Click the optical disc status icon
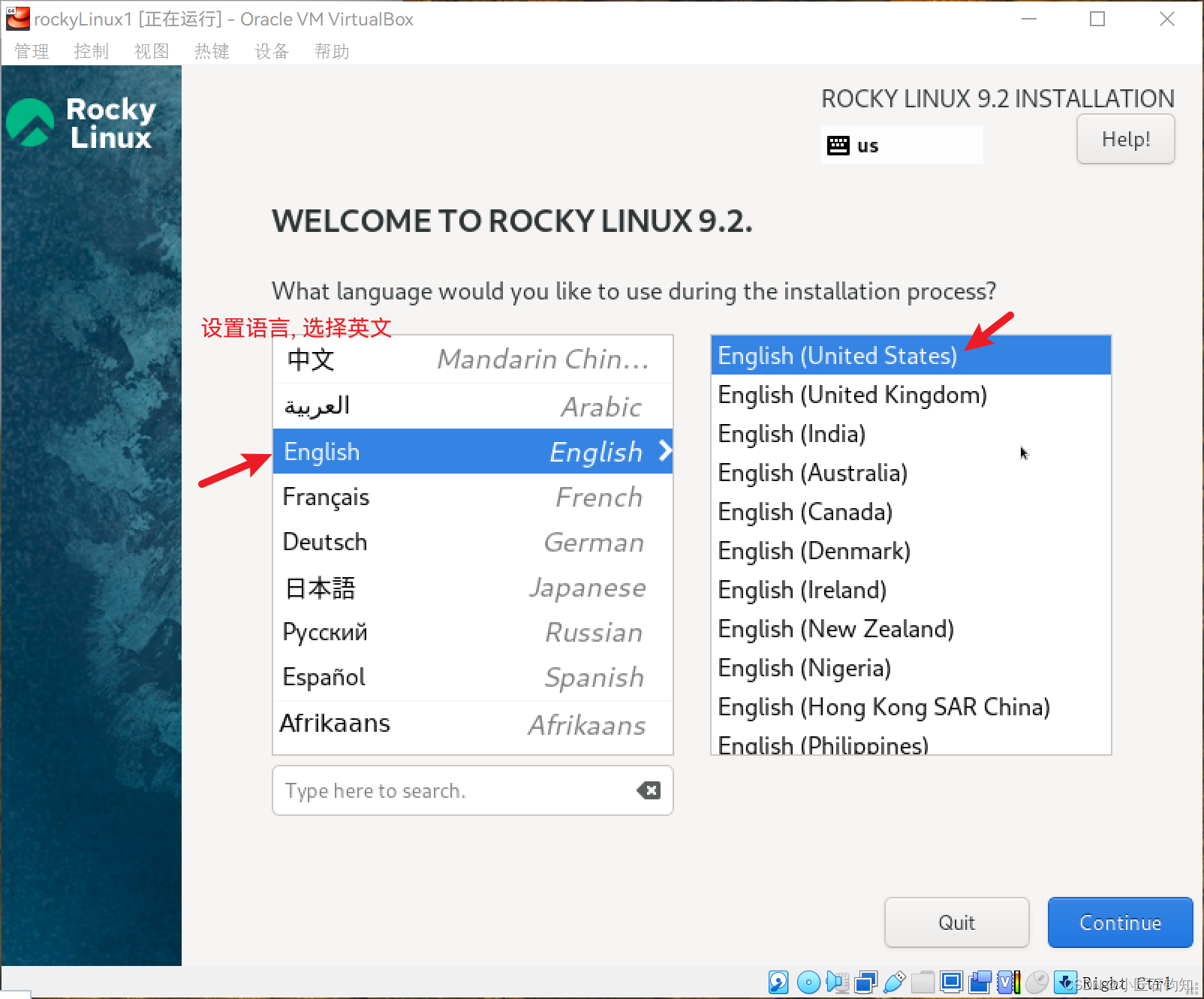This screenshot has width=1204, height=999. 808,982
